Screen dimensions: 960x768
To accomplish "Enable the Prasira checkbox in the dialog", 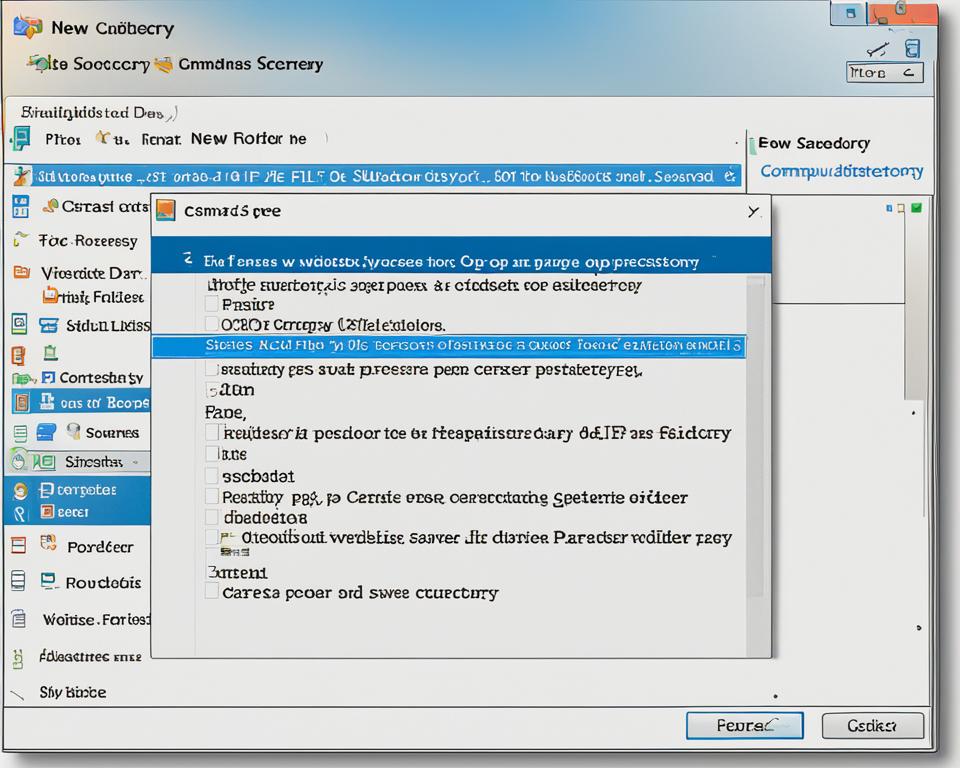I will (x=212, y=303).
